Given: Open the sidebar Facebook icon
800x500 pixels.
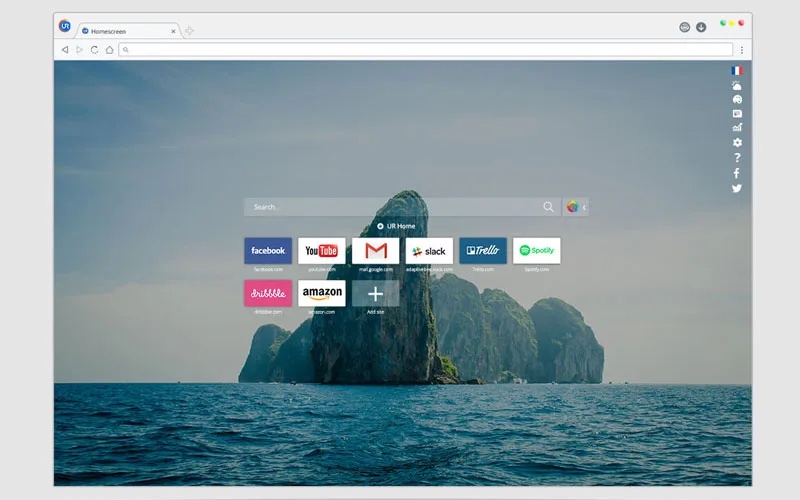Looking at the screenshot, I should coord(737,173).
